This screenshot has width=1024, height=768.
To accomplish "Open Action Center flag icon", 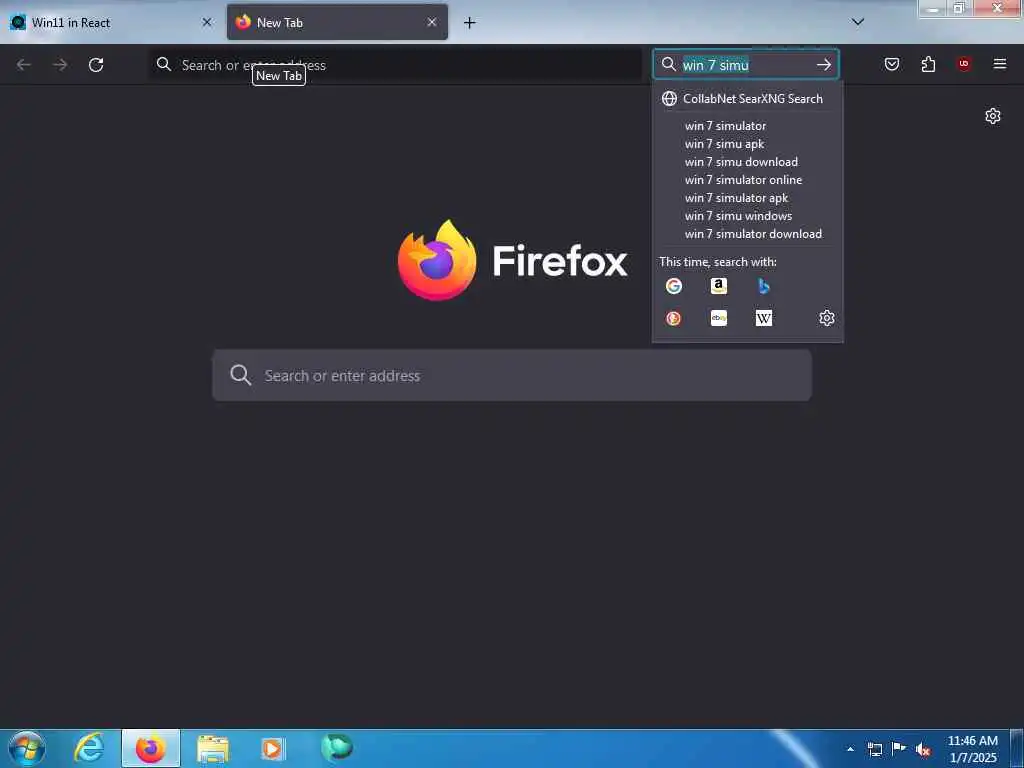I will (x=899, y=749).
